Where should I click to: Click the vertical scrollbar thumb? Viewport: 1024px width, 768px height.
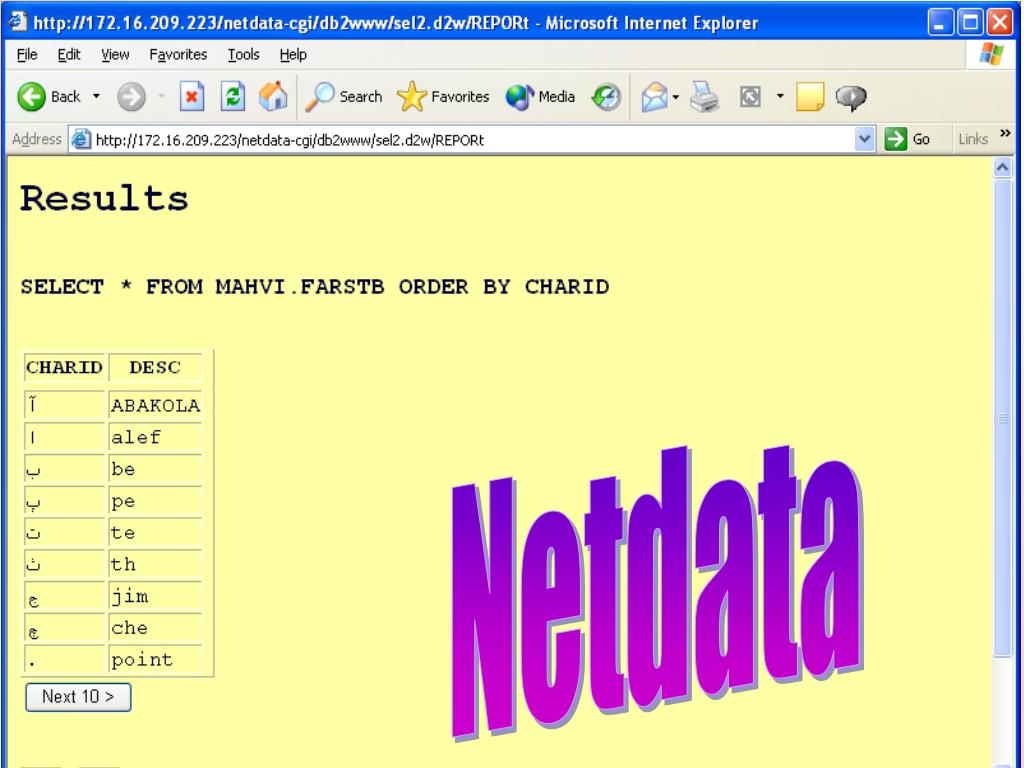[1002, 419]
